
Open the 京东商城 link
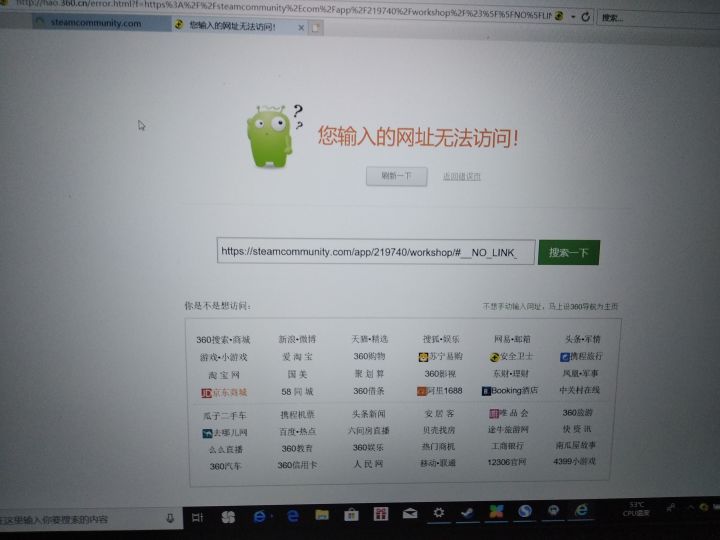coord(224,393)
